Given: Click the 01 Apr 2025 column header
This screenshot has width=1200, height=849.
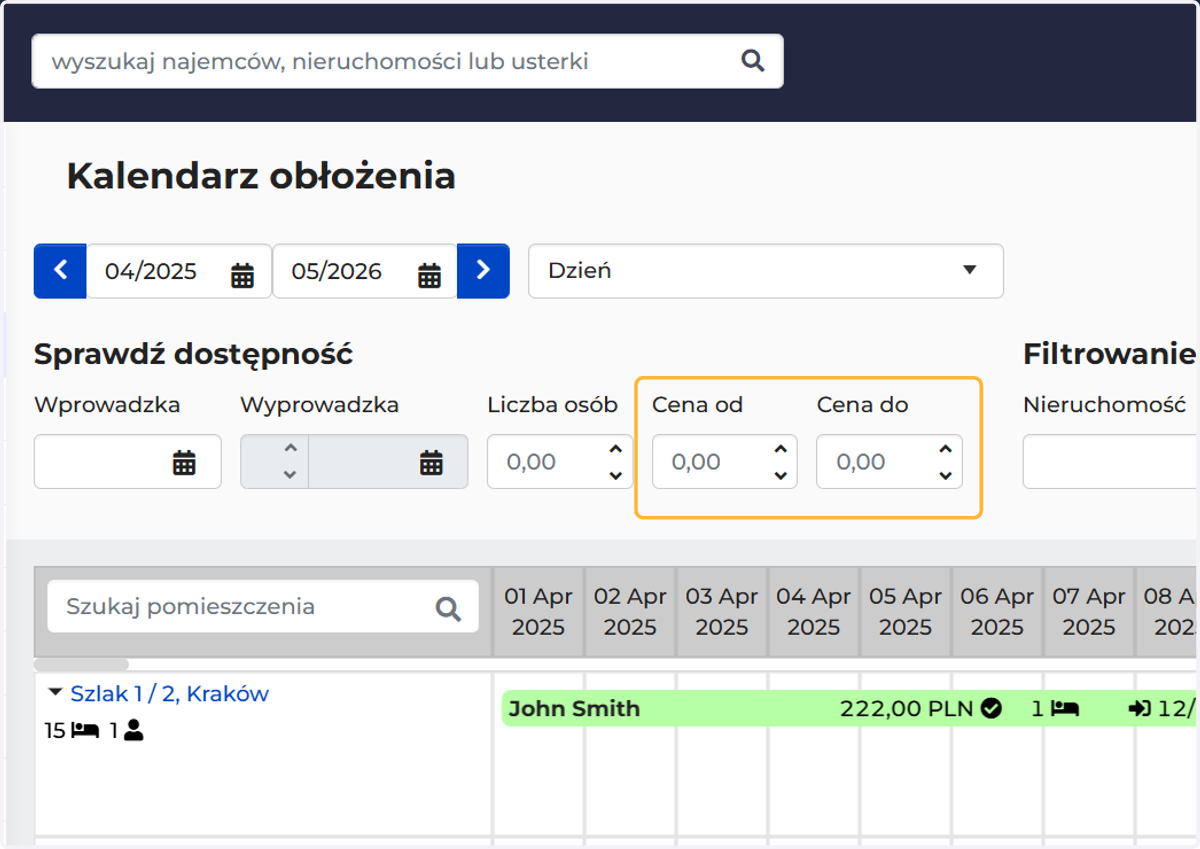Looking at the screenshot, I should tap(538, 612).
